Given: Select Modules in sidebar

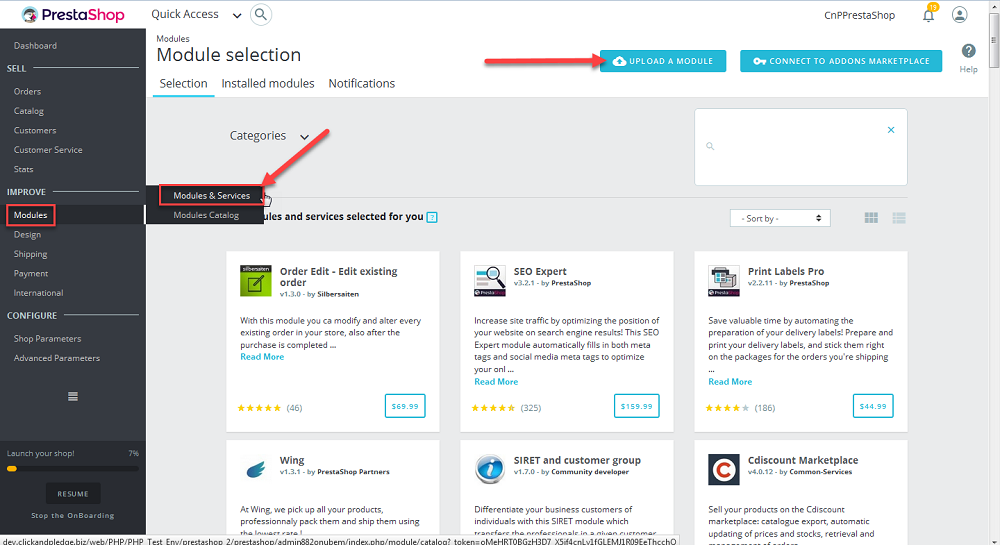Looking at the screenshot, I should pos(31,215).
